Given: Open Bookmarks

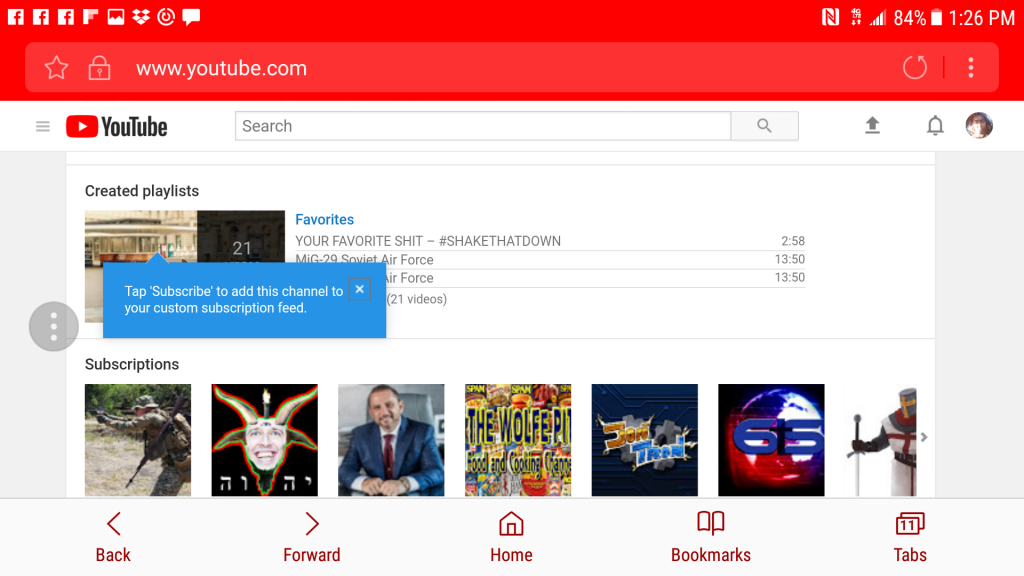Looking at the screenshot, I should [x=711, y=537].
